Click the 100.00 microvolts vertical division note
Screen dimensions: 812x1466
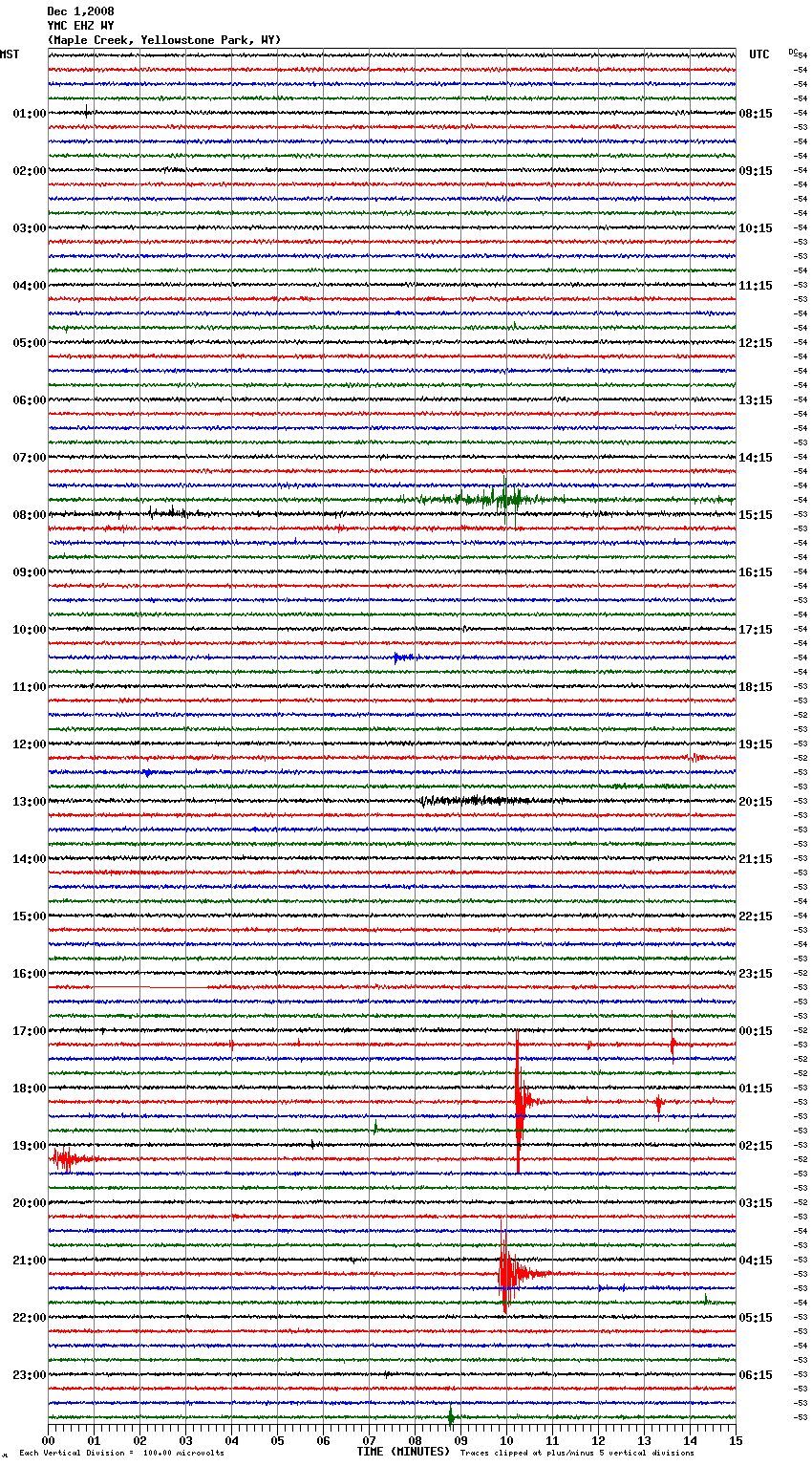tap(122, 1453)
